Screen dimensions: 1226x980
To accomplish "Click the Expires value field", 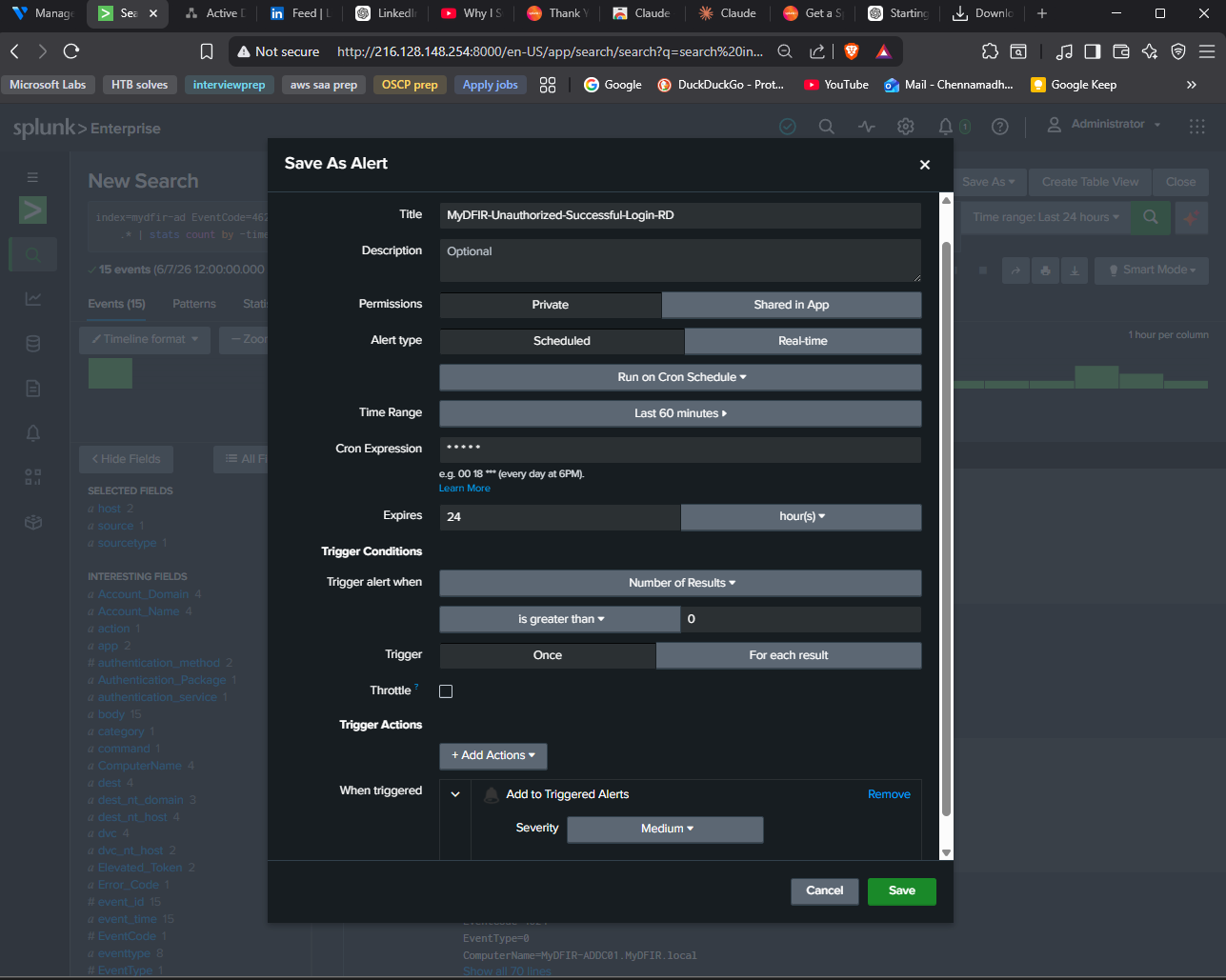I will [x=560, y=516].
